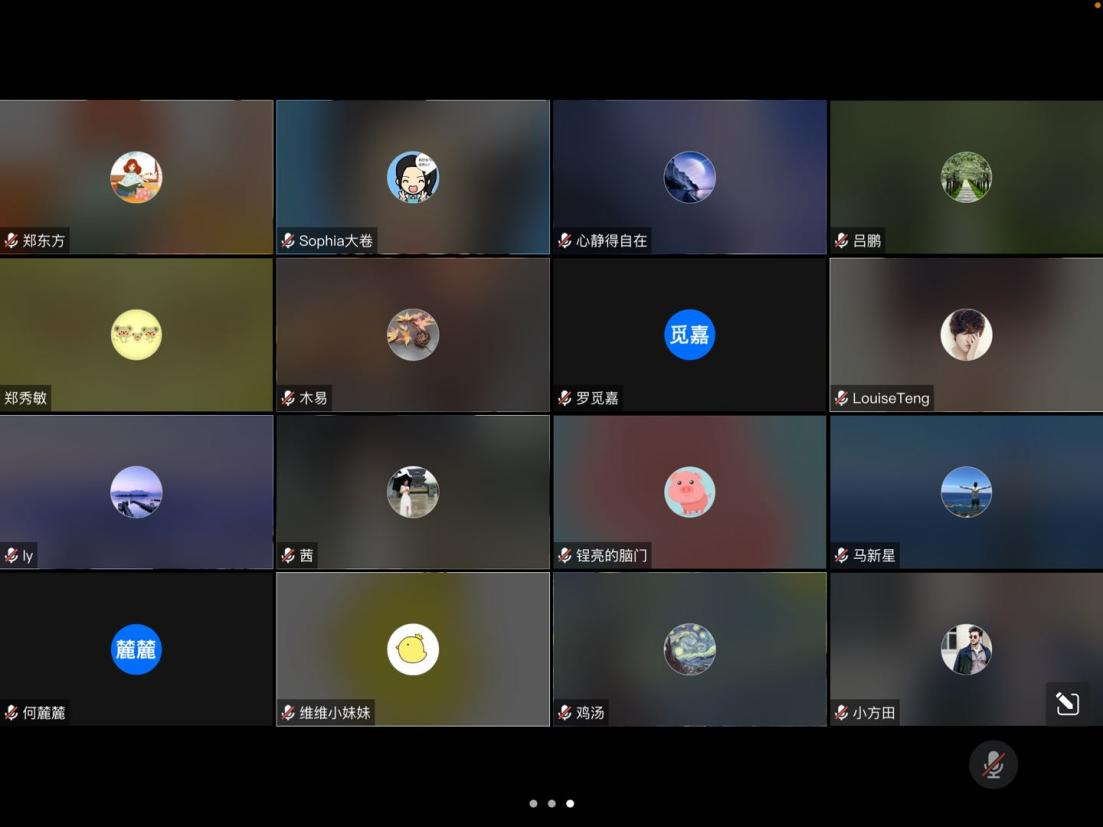The height and width of the screenshot is (827, 1103).
Task: Click the 郑秀敏 name label
Action: tap(26, 398)
